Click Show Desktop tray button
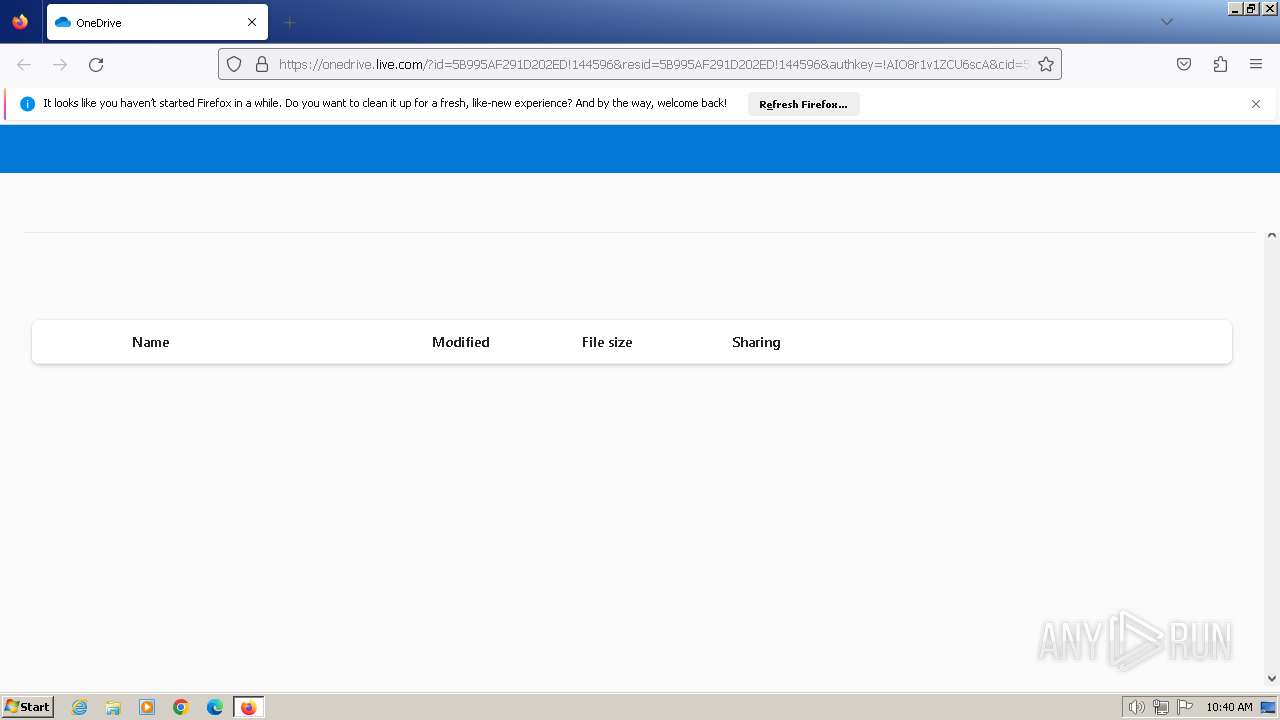 point(1269,707)
